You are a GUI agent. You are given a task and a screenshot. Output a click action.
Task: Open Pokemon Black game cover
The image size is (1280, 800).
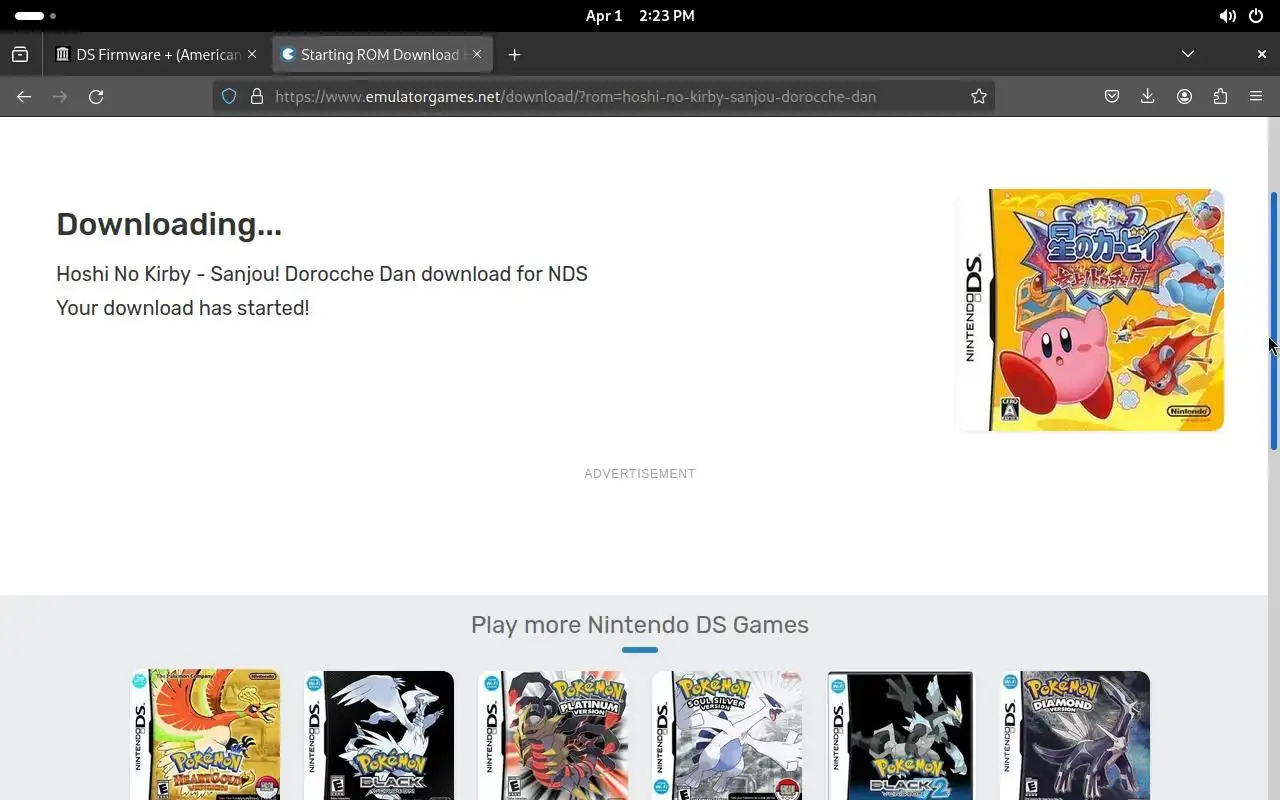coord(379,735)
